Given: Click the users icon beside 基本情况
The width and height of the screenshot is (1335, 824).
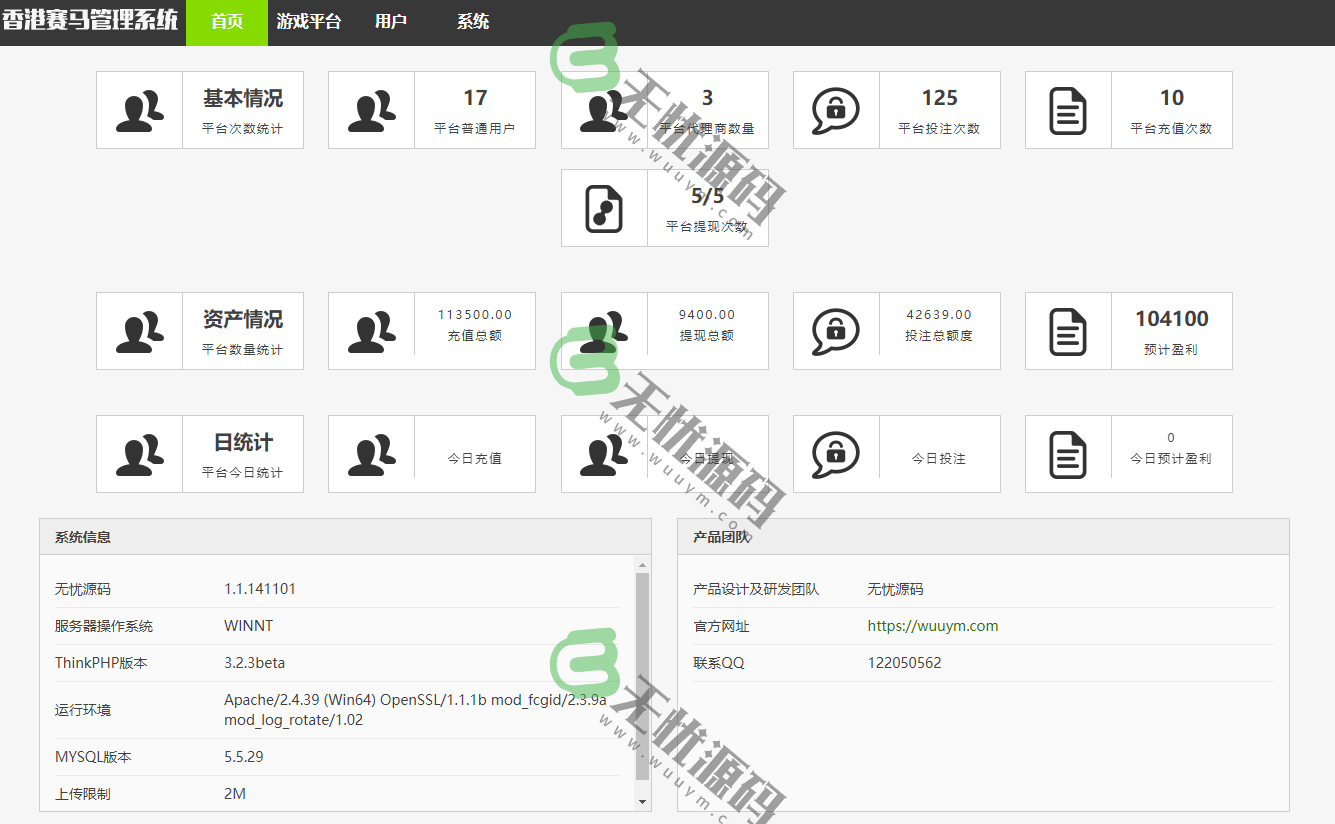Looking at the screenshot, I should 139,110.
